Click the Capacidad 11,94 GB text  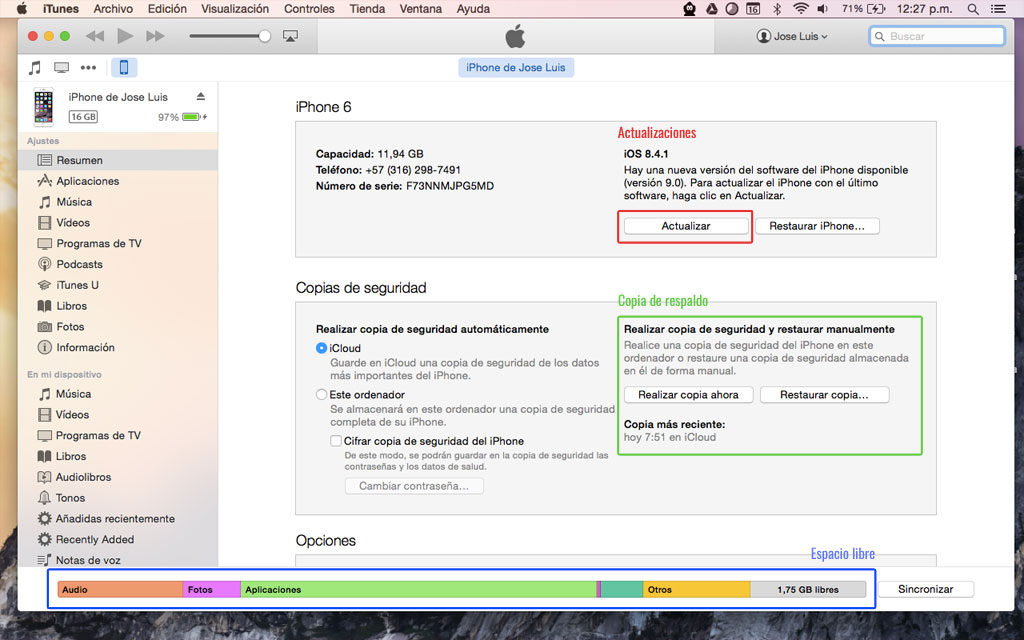(x=370, y=154)
